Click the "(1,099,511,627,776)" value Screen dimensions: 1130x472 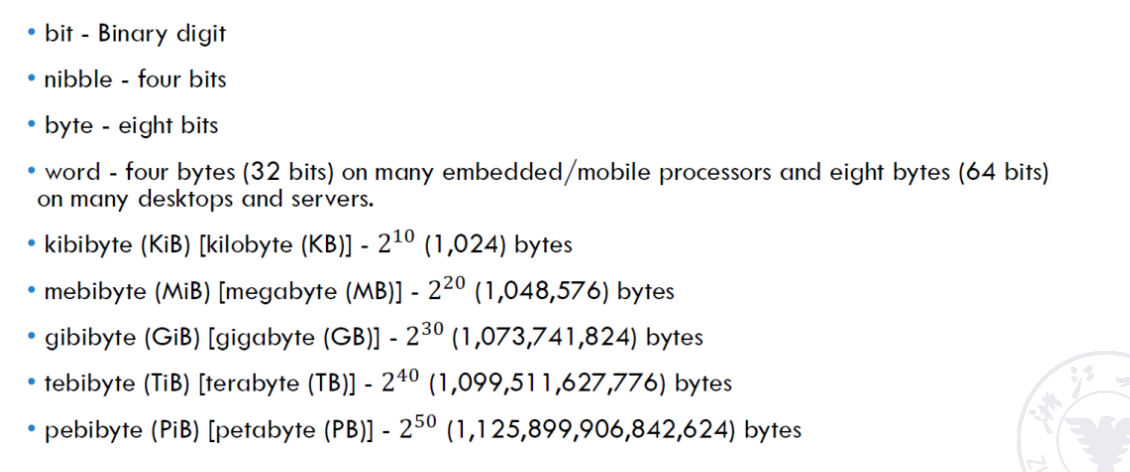549,384
